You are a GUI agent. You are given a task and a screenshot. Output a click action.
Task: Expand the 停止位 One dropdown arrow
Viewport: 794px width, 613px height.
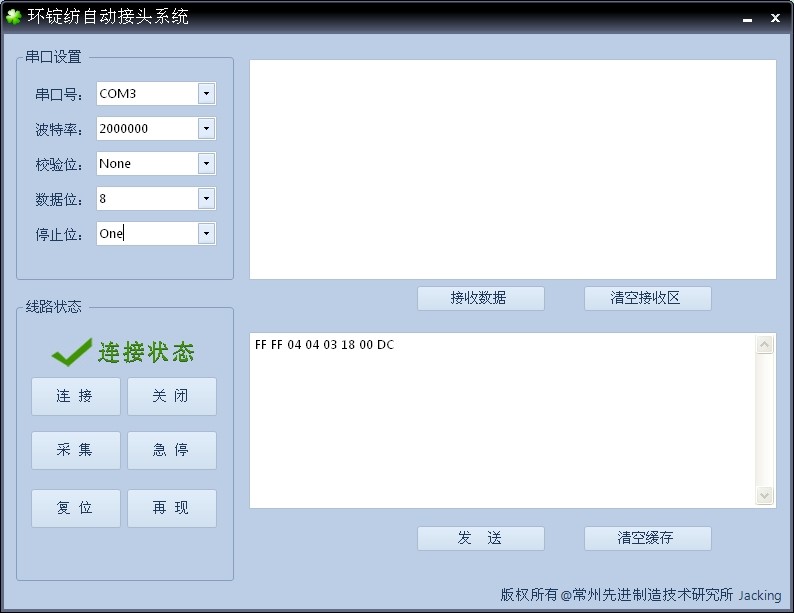(206, 233)
